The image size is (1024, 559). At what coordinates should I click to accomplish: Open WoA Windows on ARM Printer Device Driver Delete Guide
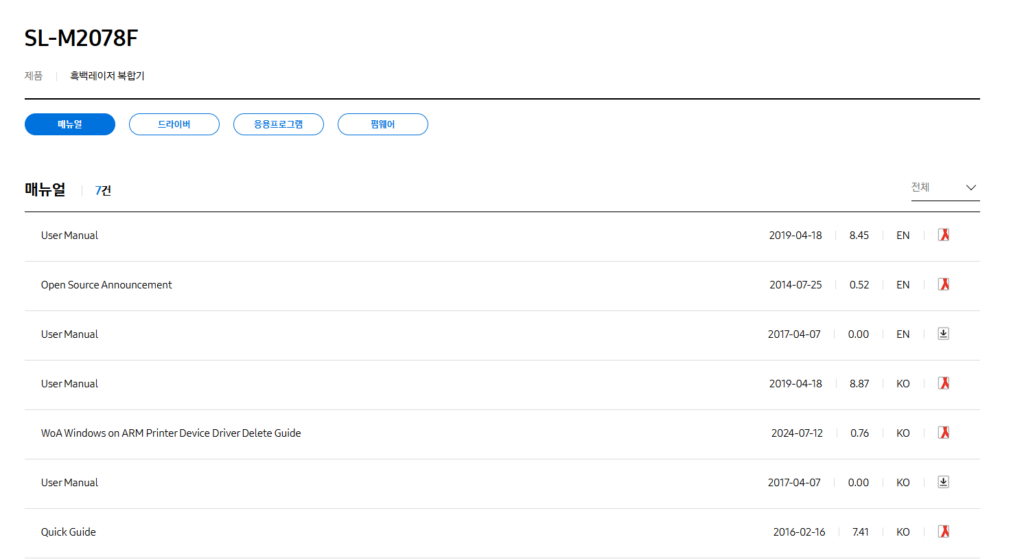click(170, 433)
